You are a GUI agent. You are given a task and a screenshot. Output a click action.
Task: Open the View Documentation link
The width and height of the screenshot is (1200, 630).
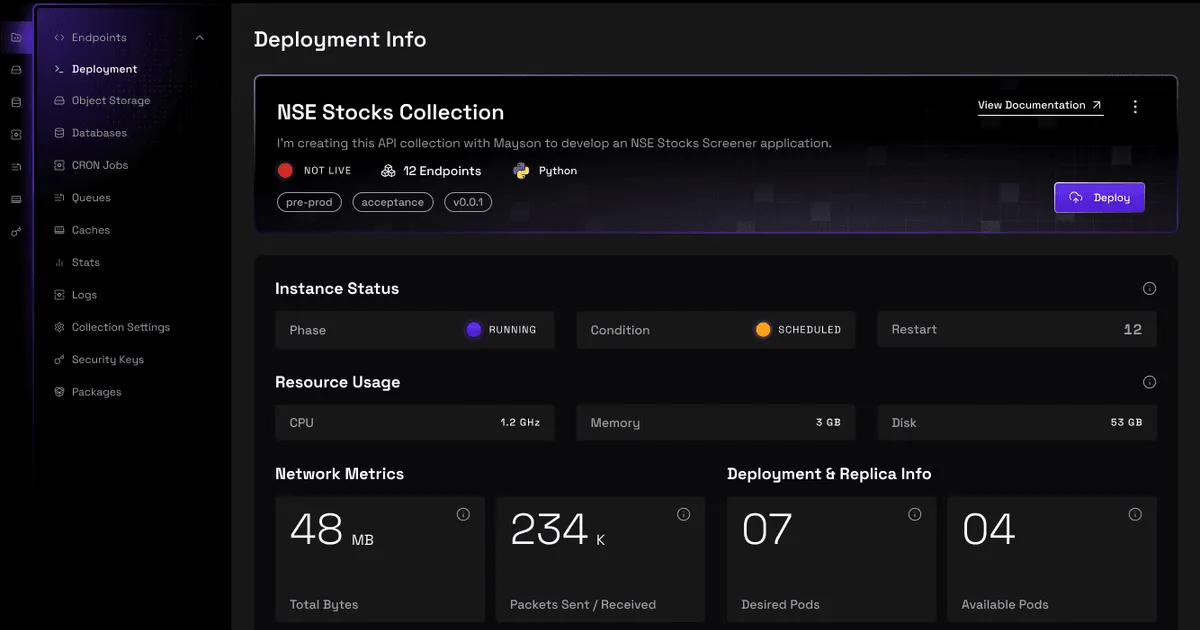[1039, 105]
